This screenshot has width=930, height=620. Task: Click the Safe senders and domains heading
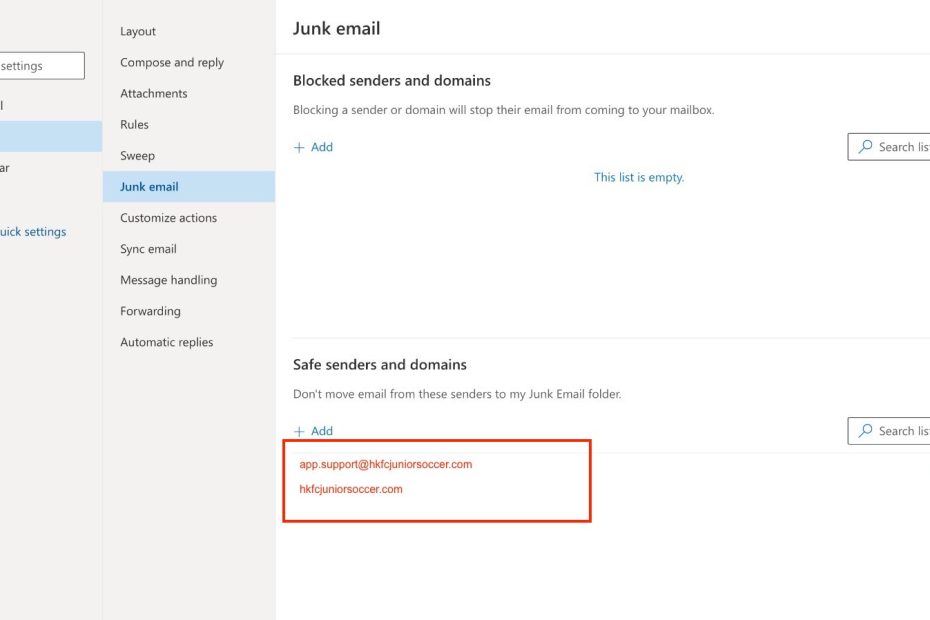tap(379, 365)
